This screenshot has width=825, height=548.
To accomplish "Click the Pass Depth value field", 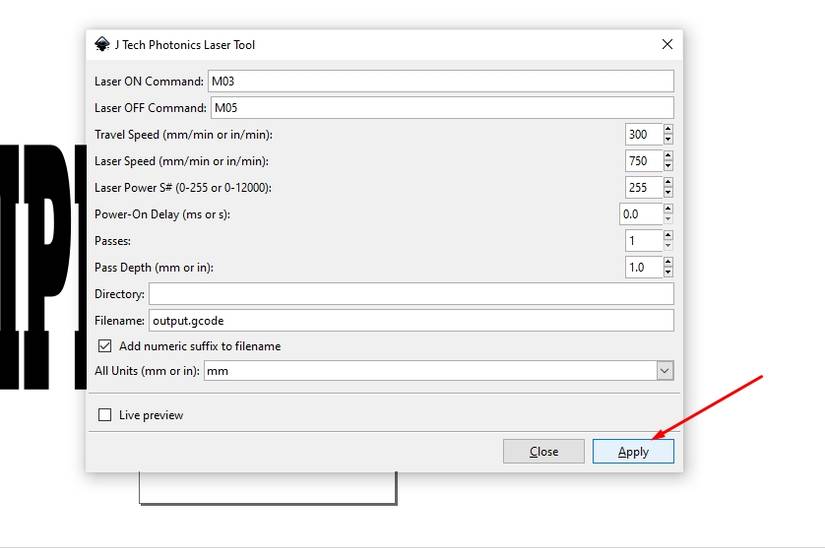I will pyautogui.click(x=643, y=267).
